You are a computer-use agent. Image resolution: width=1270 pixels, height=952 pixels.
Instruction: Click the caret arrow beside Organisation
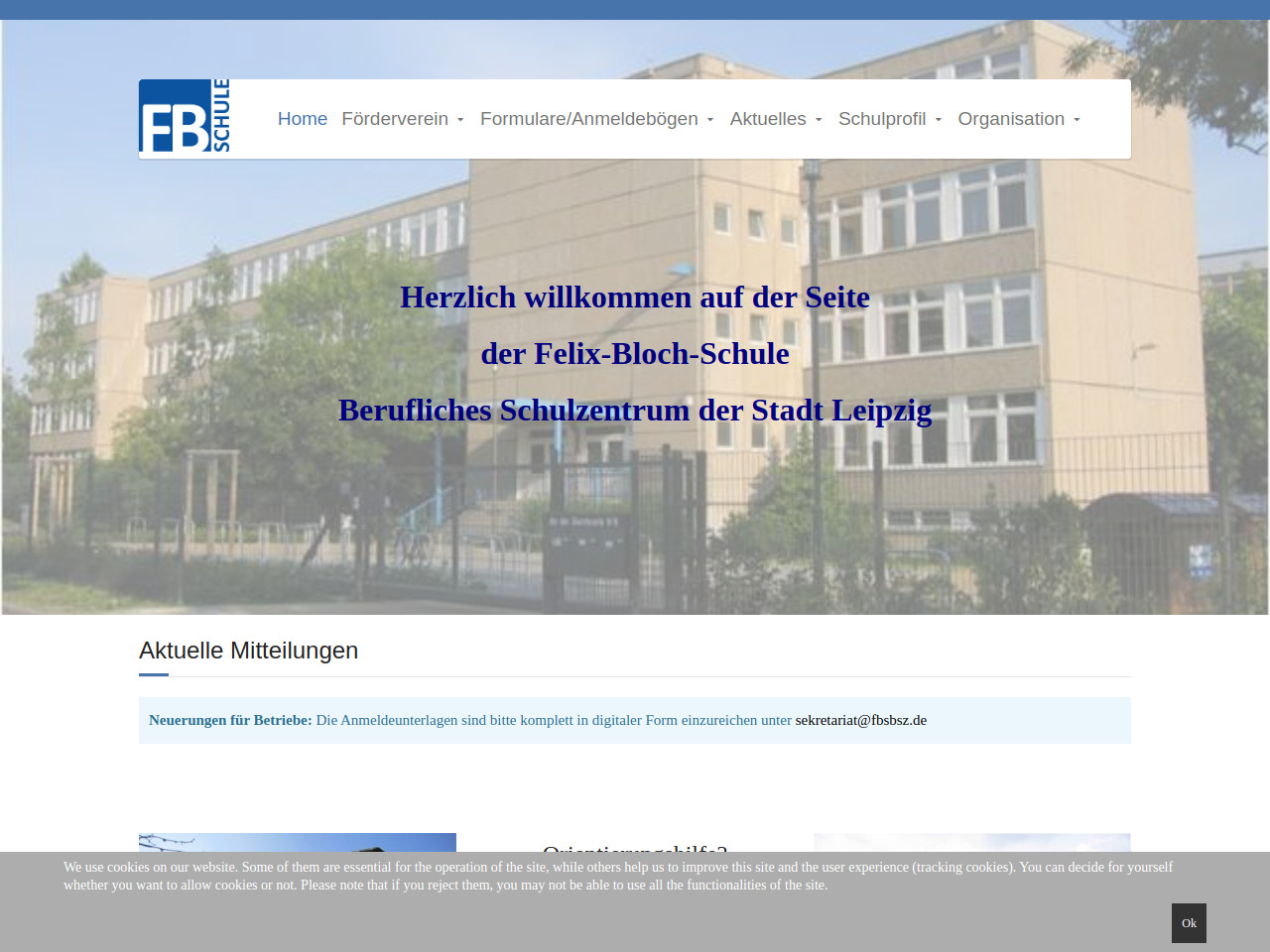1077,120
